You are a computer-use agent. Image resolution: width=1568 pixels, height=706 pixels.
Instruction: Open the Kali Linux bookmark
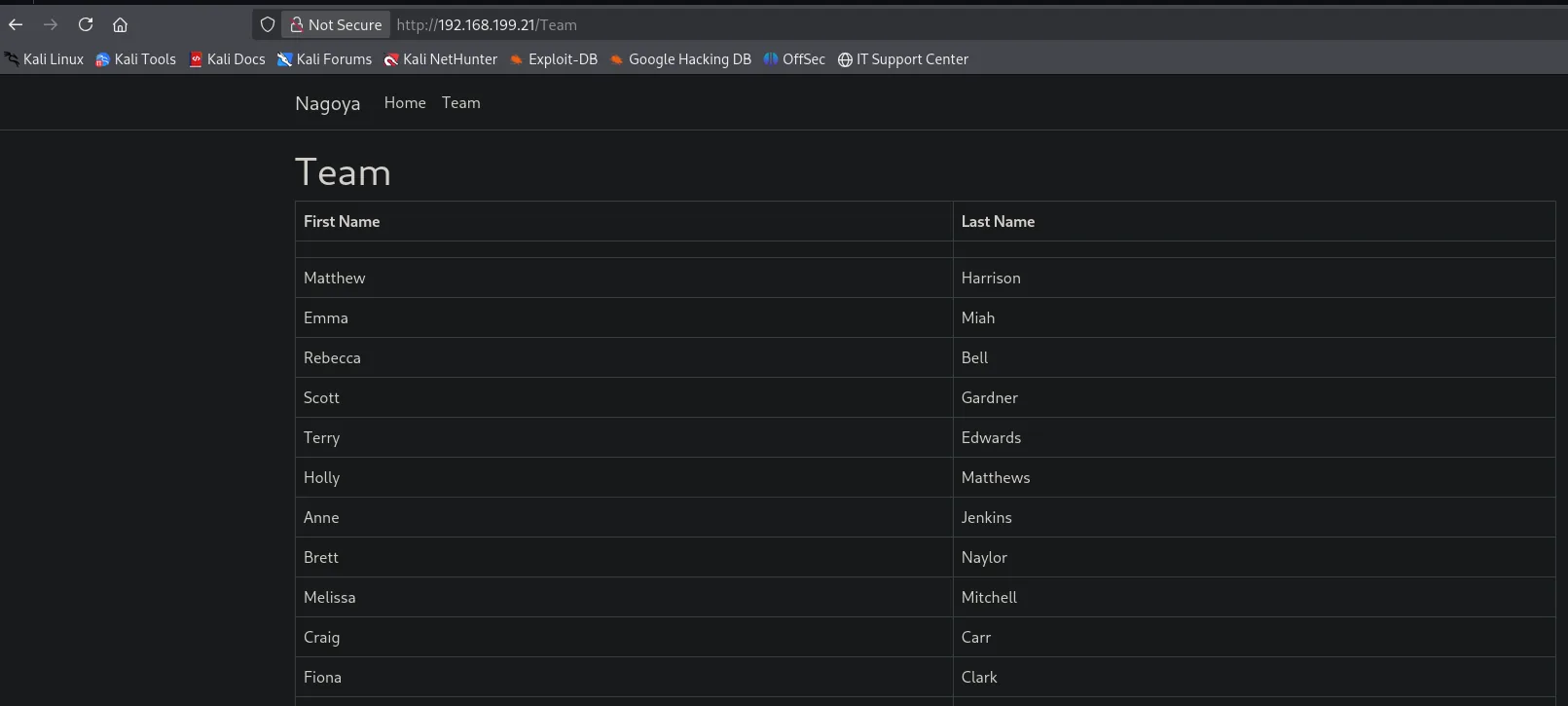click(45, 59)
